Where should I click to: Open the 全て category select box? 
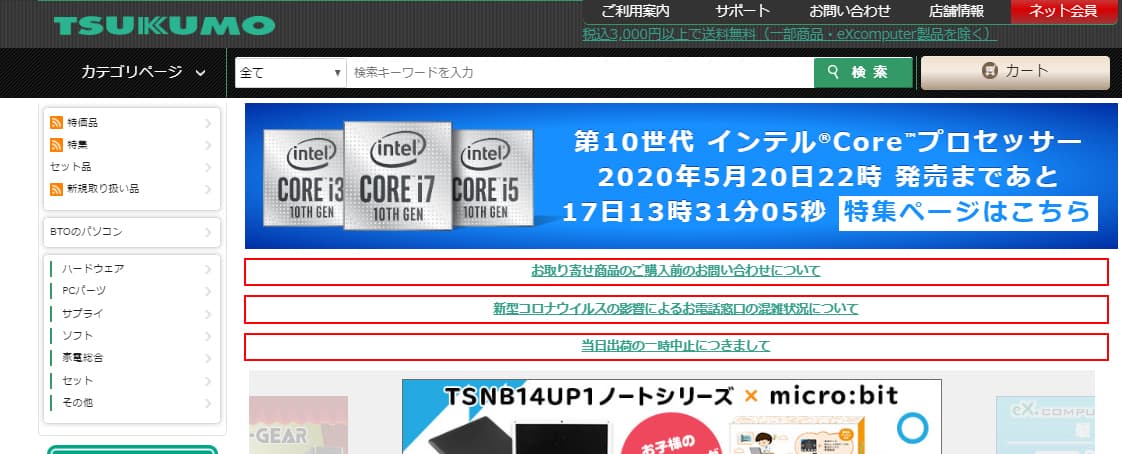291,72
